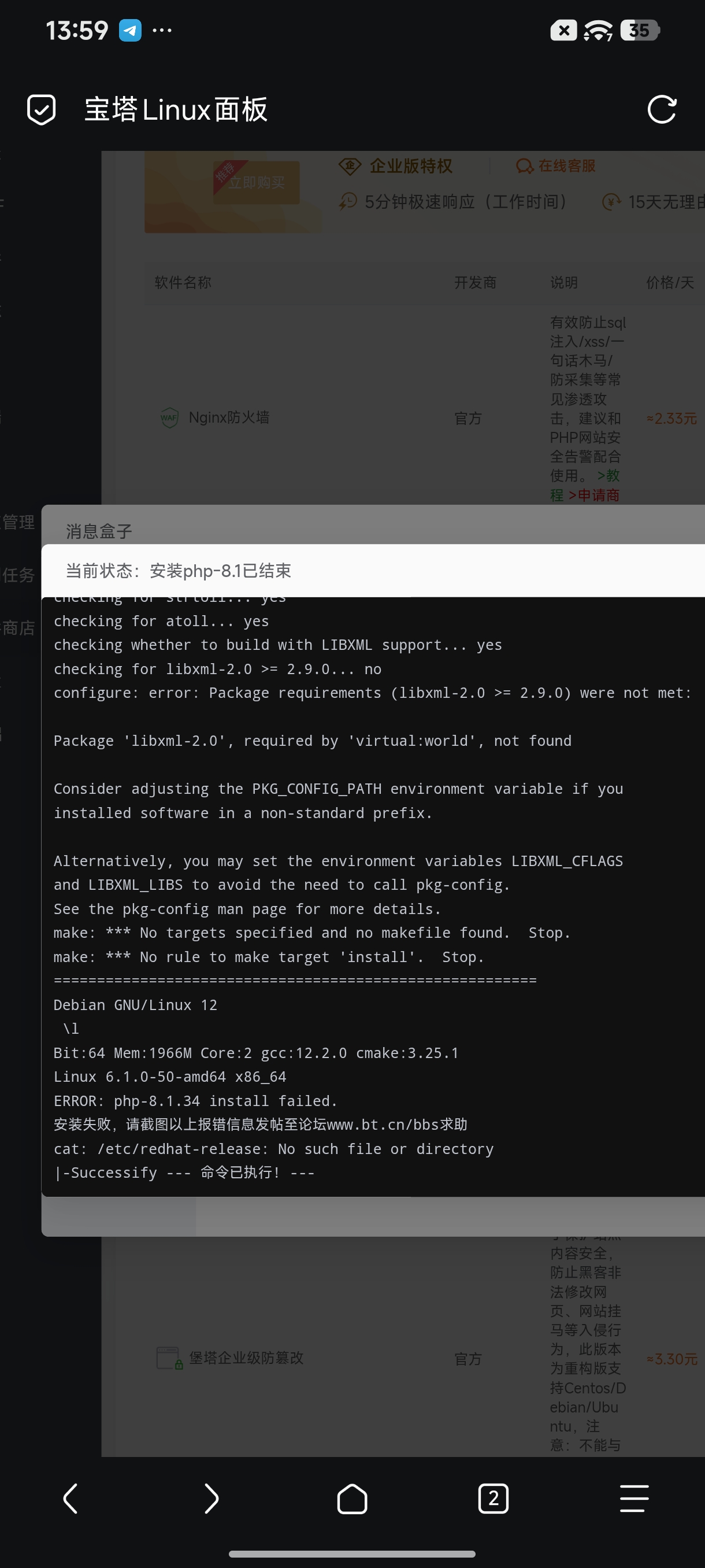Tap the Telegram notification icon in status bar
The width and height of the screenshot is (705, 1568).
129,30
